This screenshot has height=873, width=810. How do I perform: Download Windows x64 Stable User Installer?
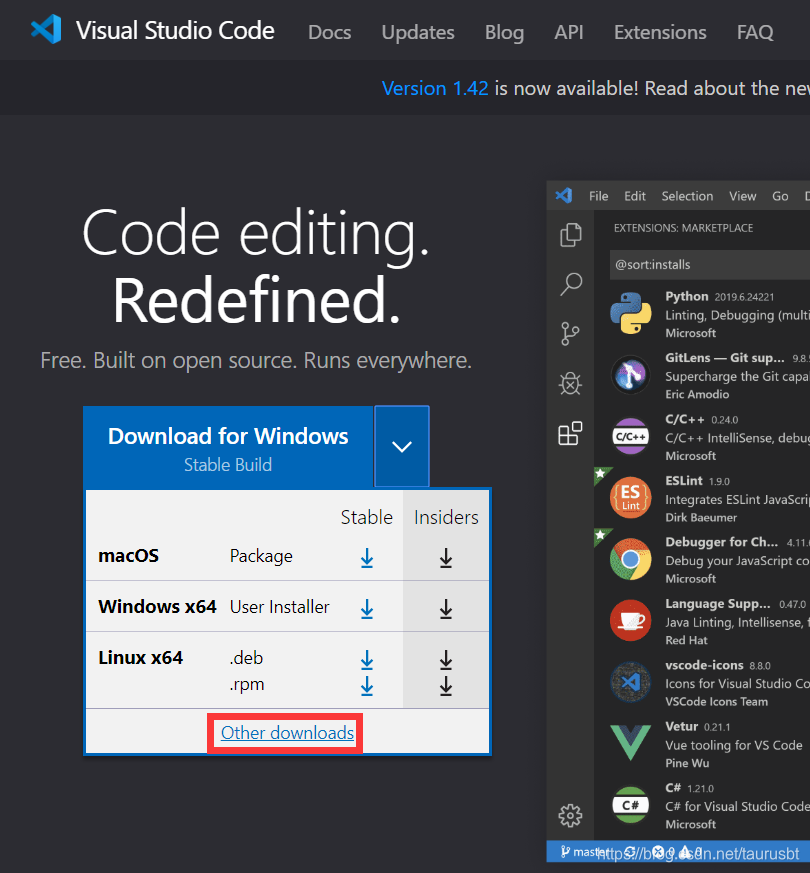point(367,609)
